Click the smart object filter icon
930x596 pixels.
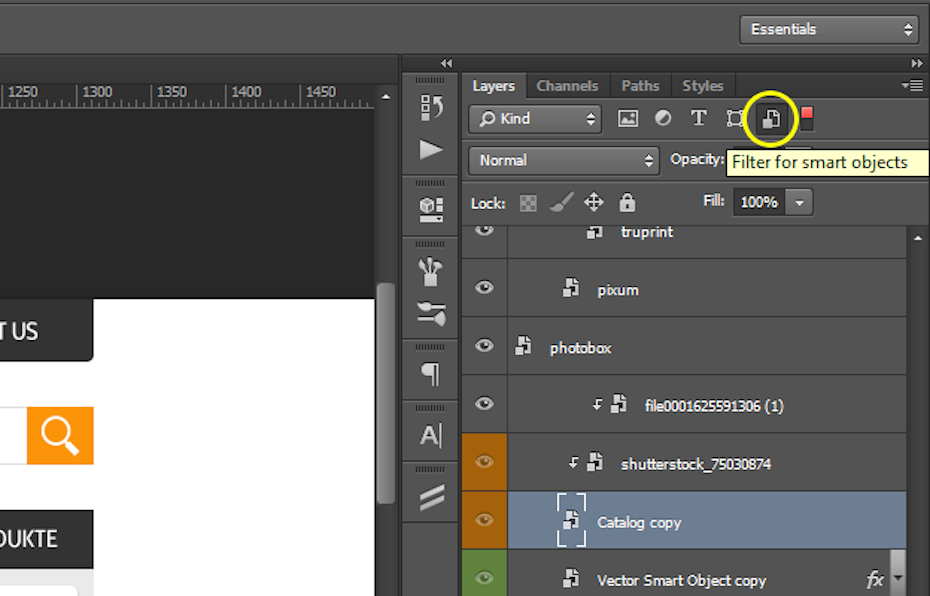pyautogui.click(x=771, y=119)
